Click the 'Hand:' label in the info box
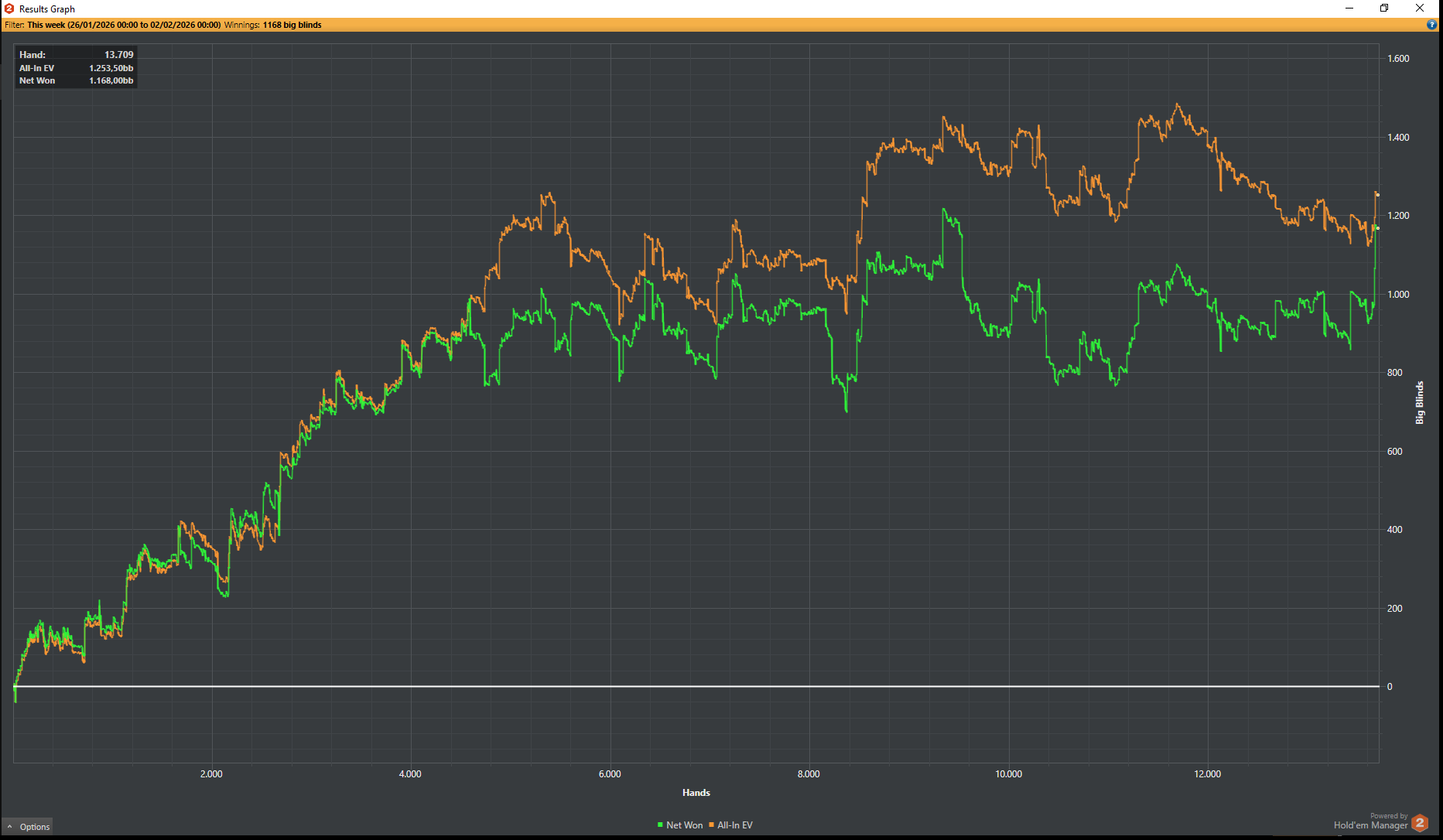 tap(32, 55)
